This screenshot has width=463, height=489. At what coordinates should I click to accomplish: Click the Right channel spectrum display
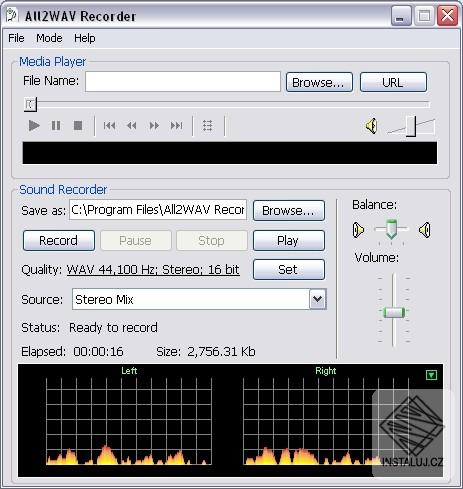click(326, 421)
